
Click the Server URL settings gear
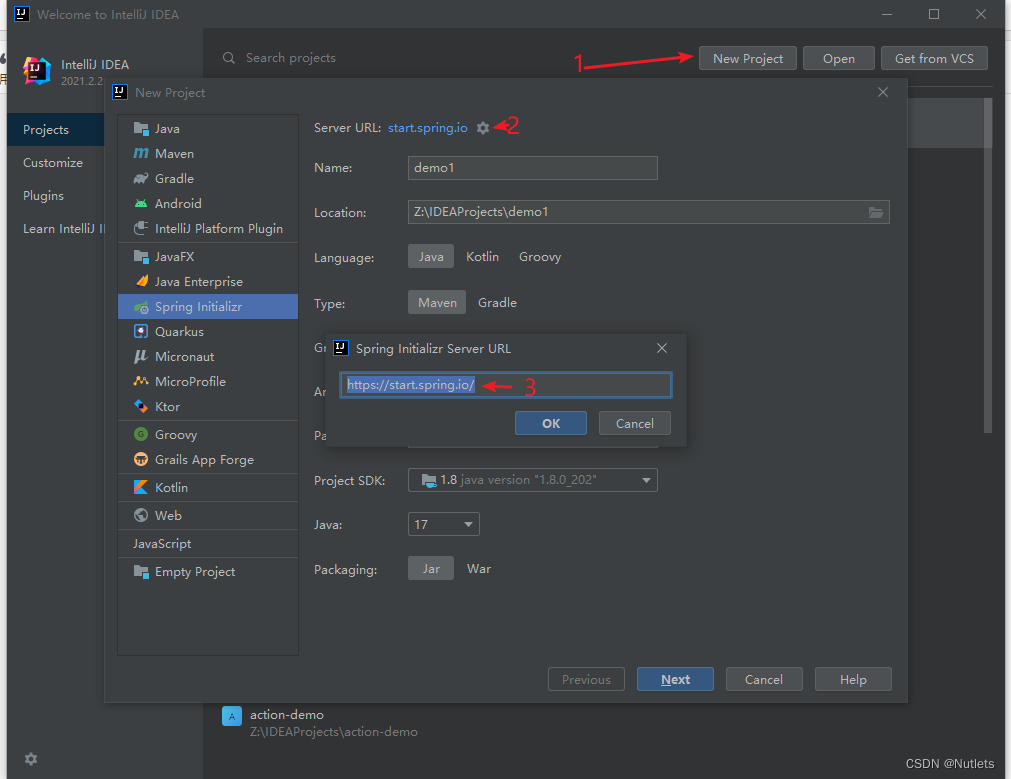coord(482,128)
